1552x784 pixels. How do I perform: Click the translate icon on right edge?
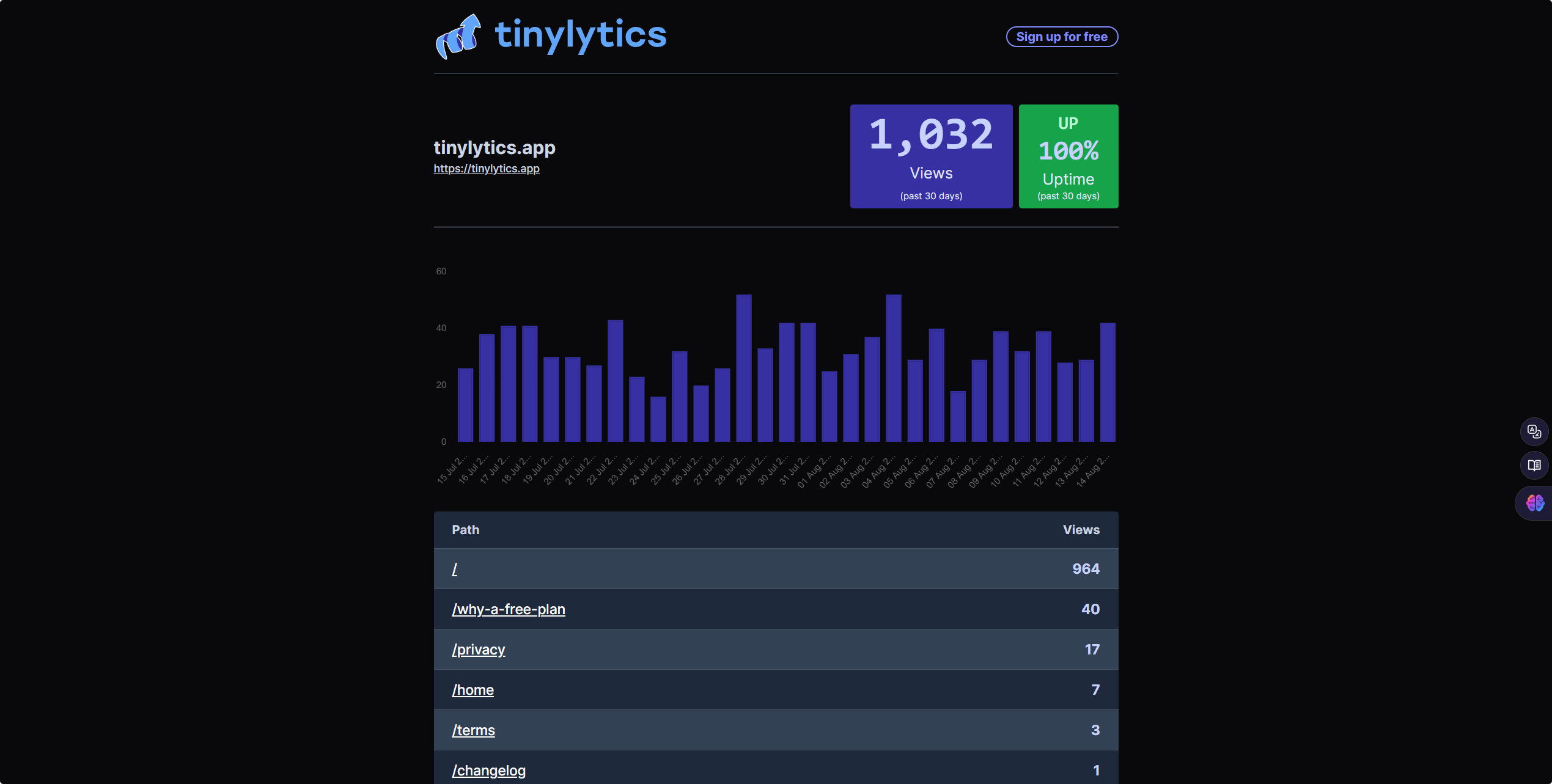1534,431
